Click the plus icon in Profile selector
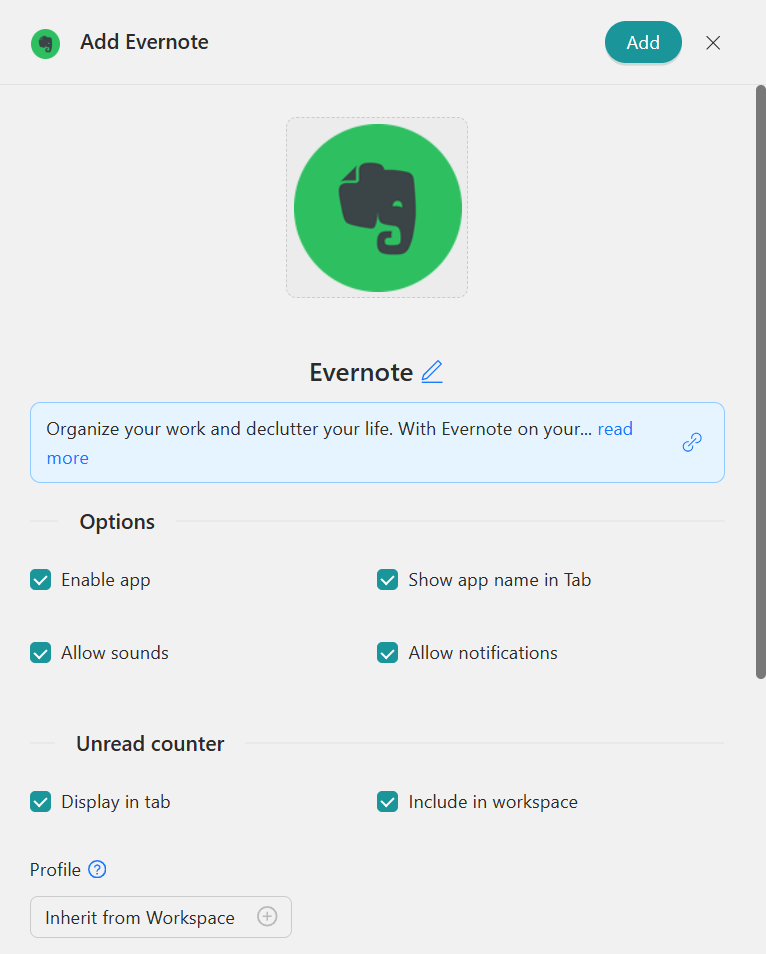 click(x=267, y=917)
